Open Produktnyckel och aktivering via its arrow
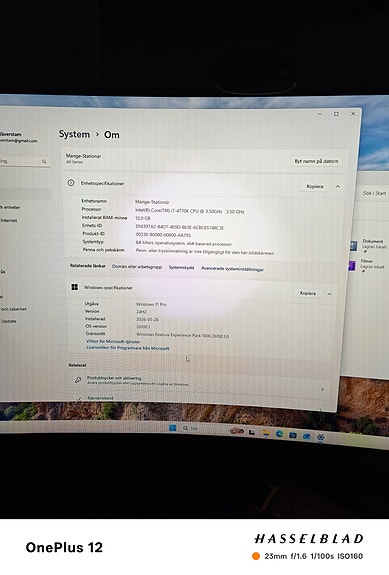Viewport: 389px width, 575px height. pos(322,389)
